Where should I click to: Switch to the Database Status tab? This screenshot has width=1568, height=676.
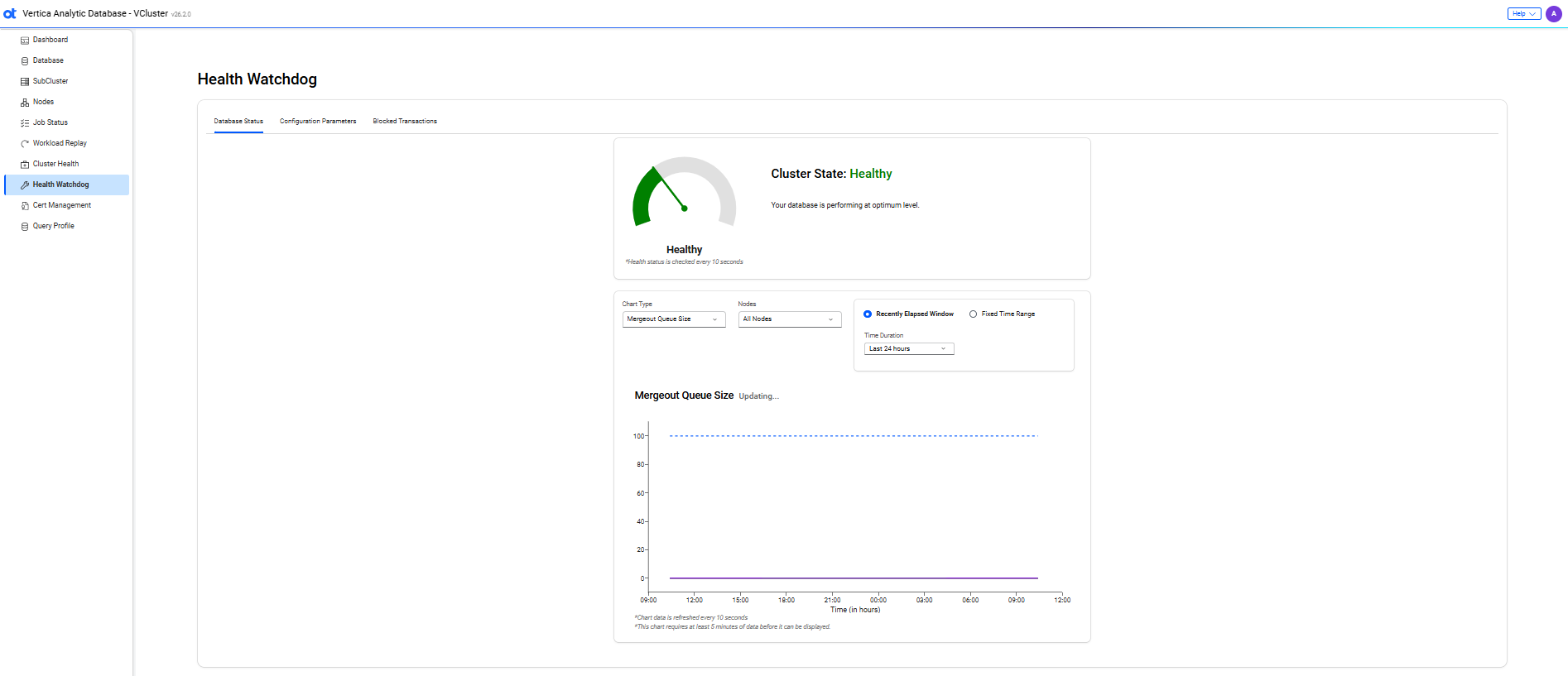point(238,122)
